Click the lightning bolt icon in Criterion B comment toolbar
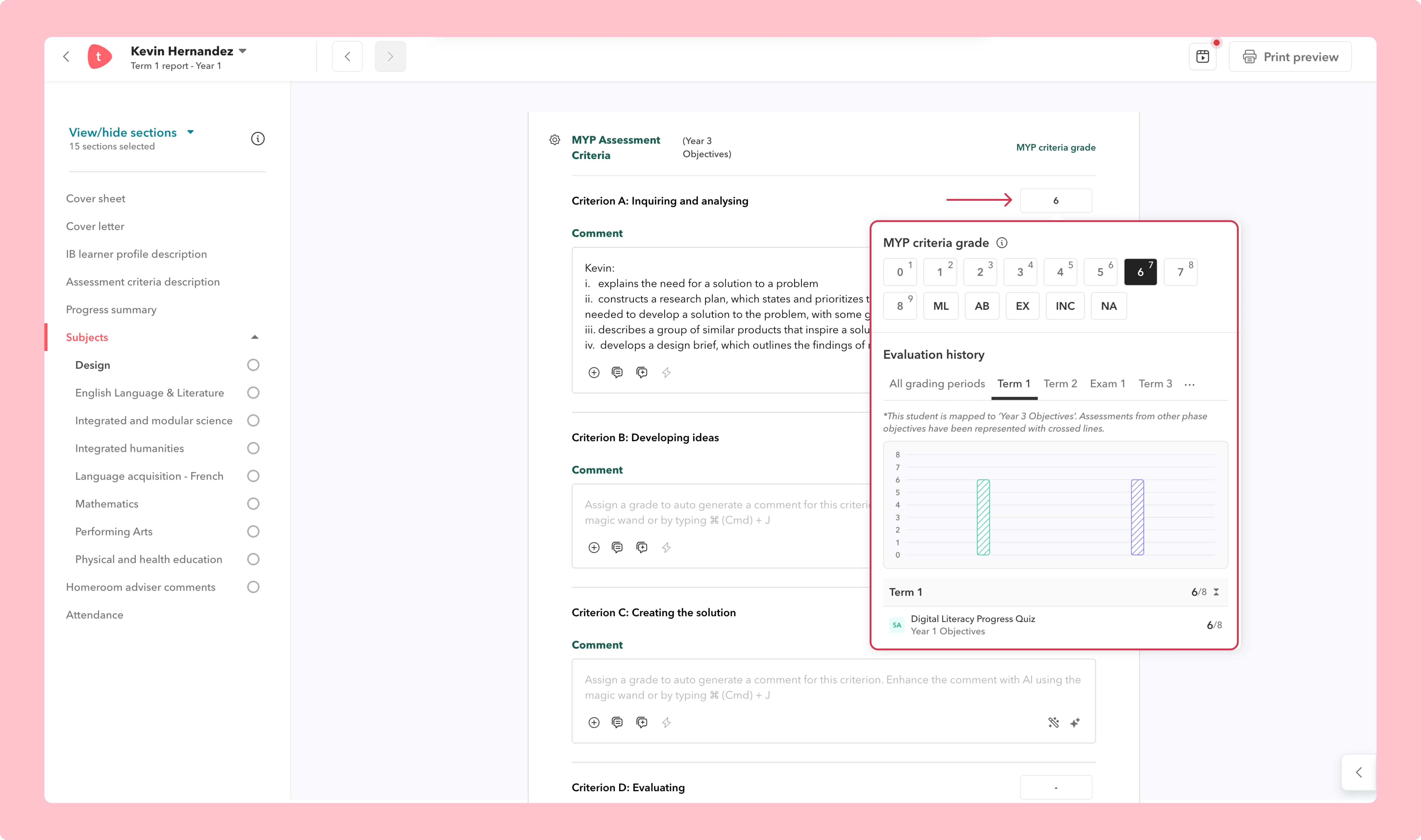Viewport: 1421px width, 840px height. [666, 547]
